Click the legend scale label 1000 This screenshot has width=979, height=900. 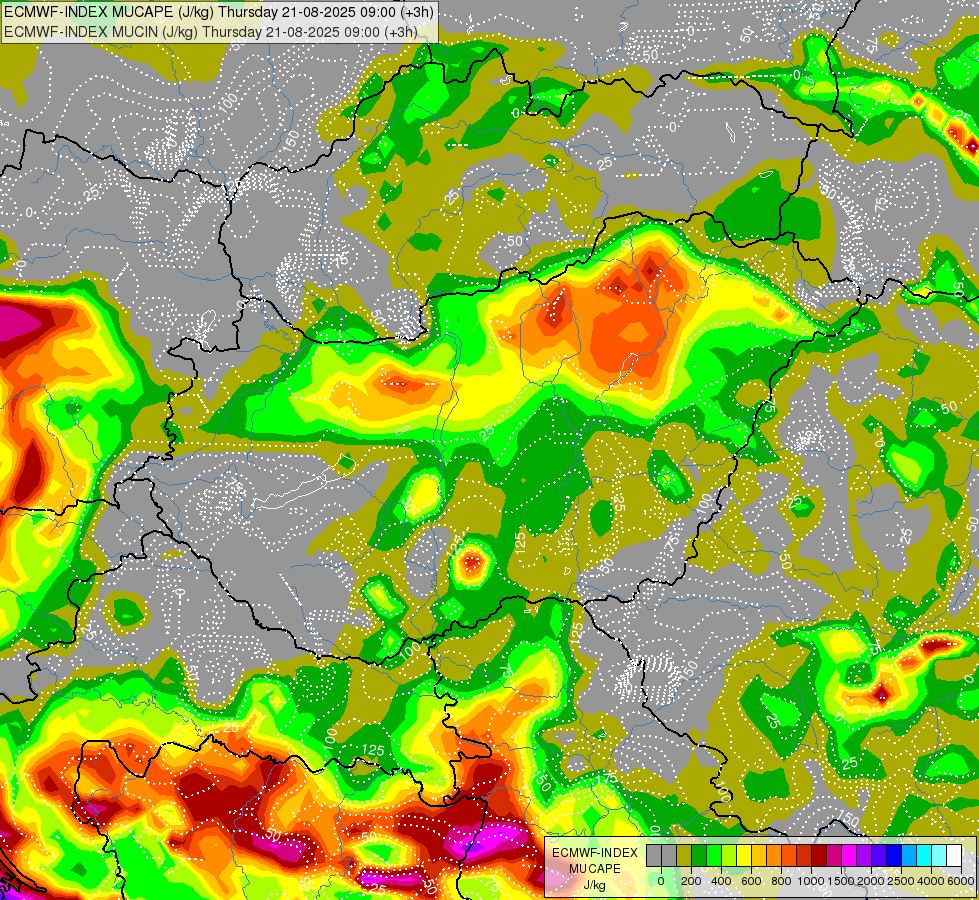point(811,881)
